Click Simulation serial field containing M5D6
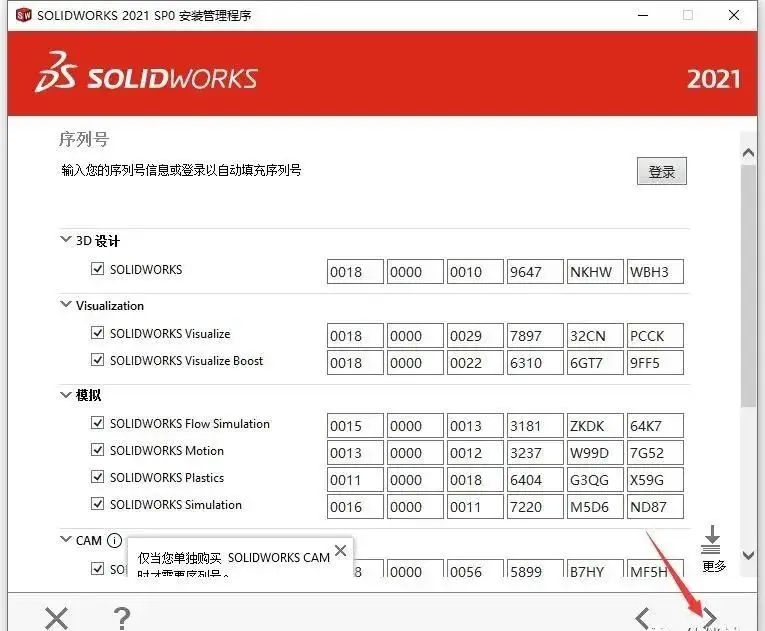 (x=595, y=507)
